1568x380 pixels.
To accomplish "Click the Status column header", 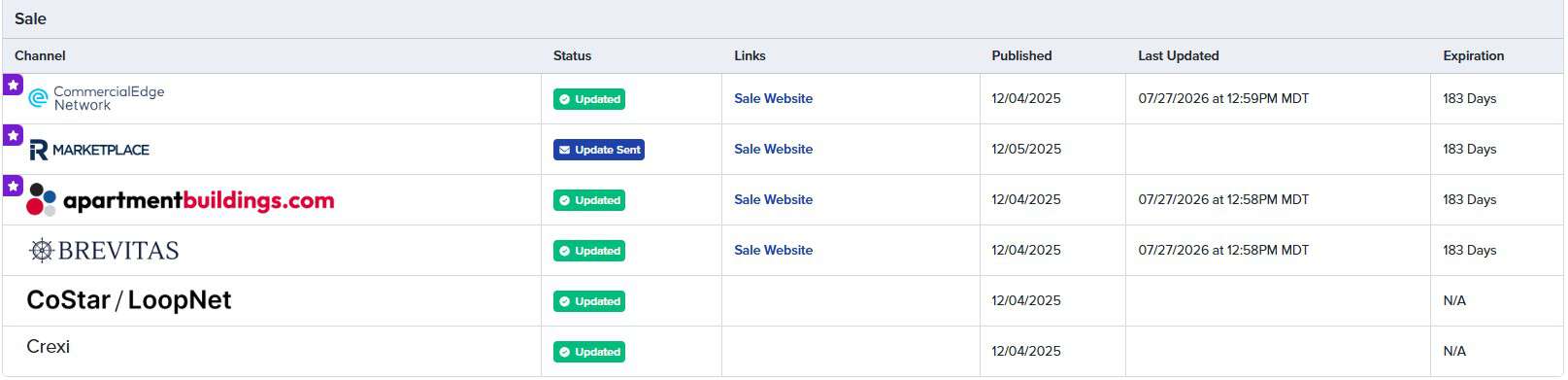I will coord(572,55).
